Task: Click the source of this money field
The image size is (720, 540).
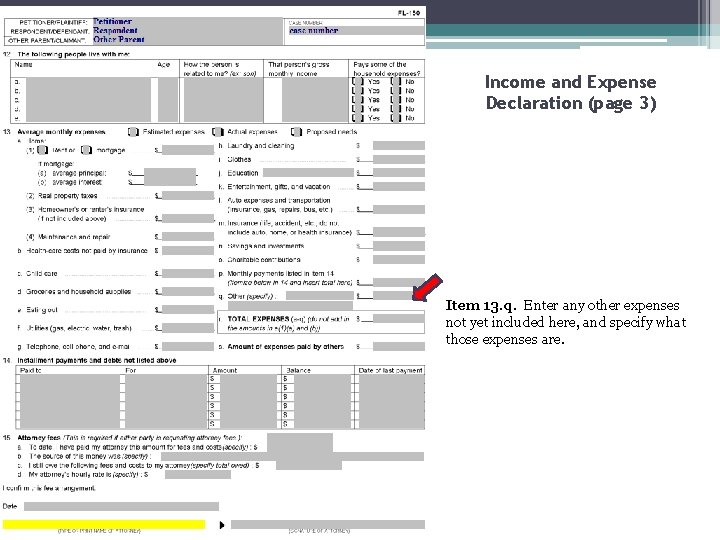Action: click(292, 456)
